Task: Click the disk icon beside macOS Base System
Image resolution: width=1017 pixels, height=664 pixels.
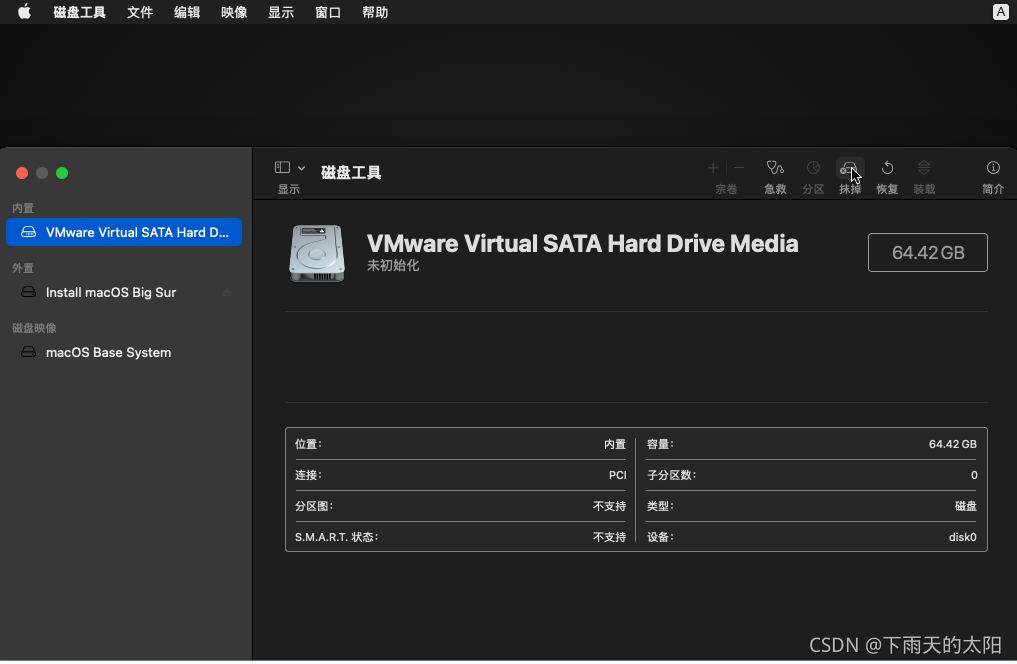Action: (x=29, y=352)
